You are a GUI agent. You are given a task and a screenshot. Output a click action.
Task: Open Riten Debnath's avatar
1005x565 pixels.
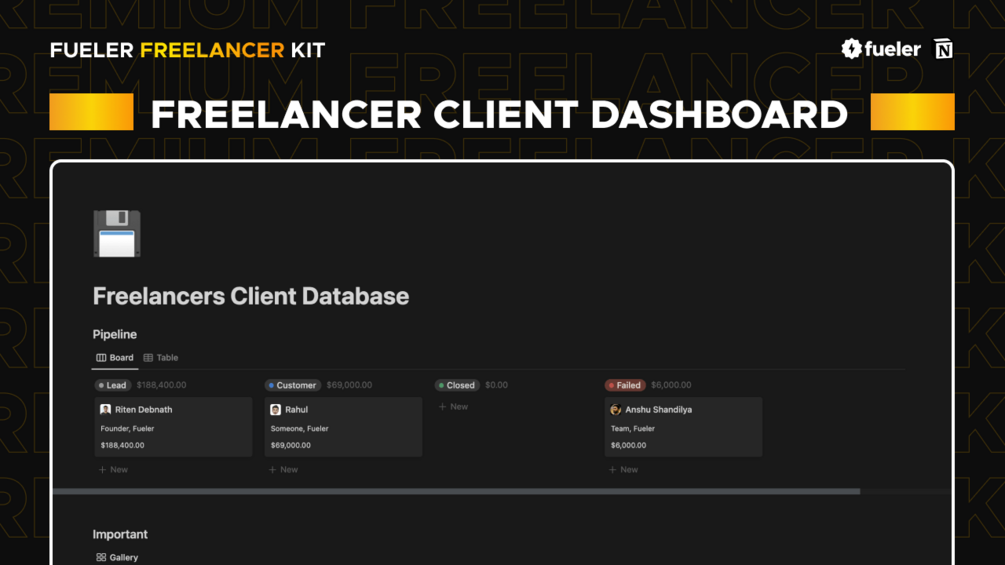pyautogui.click(x=106, y=409)
